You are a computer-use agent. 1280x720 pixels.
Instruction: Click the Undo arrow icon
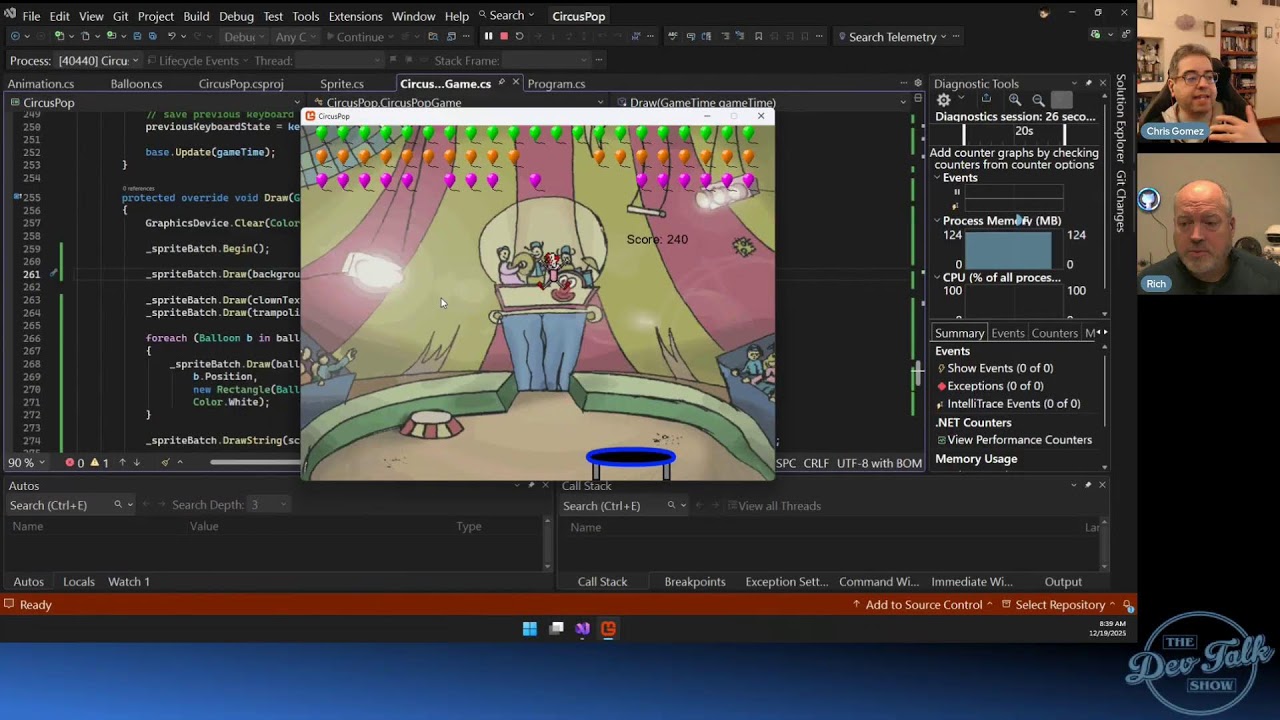point(172,37)
